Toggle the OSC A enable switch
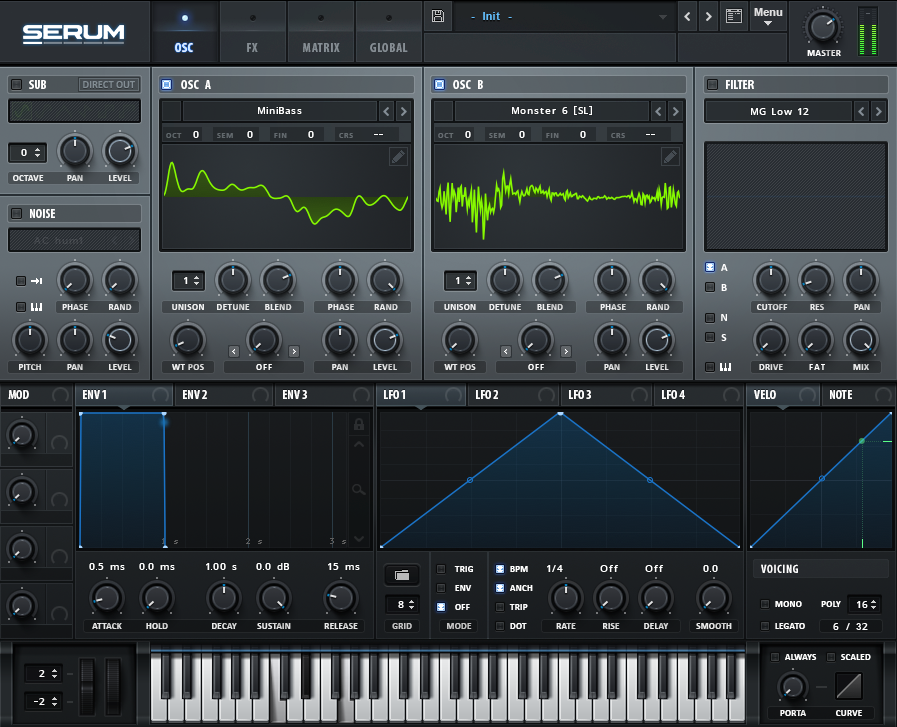The width and height of the screenshot is (897, 727). pyautogui.click(x=166, y=85)
